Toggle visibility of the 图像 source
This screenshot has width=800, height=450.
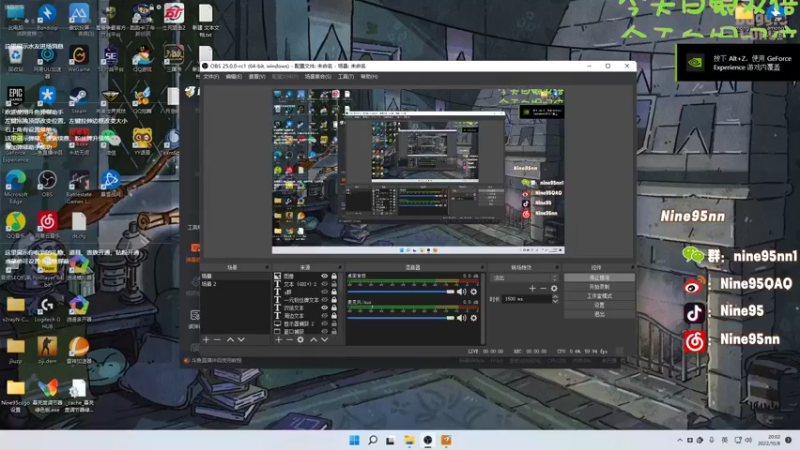pos(324,276)
